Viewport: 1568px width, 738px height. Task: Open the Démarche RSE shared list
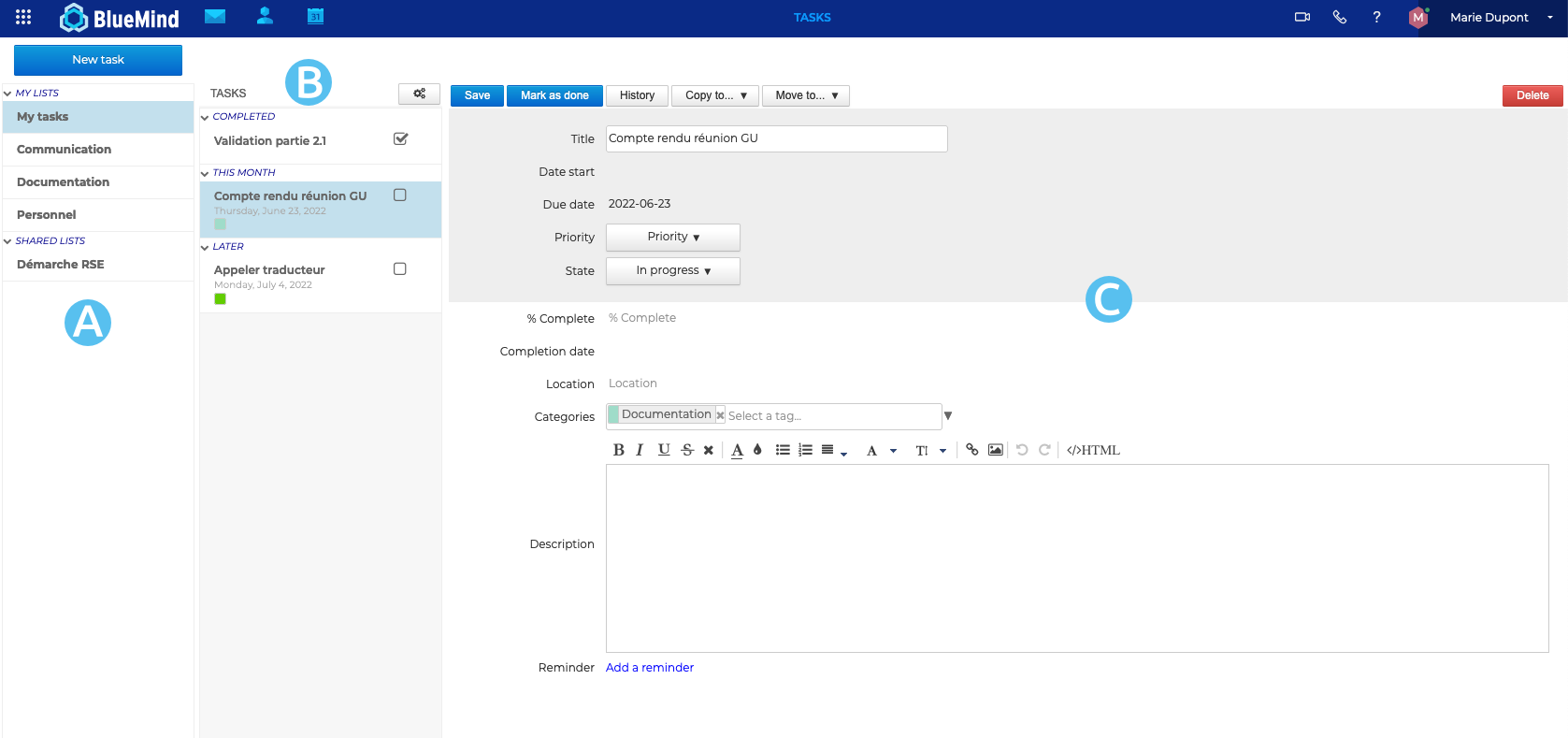tap(61, 265)
